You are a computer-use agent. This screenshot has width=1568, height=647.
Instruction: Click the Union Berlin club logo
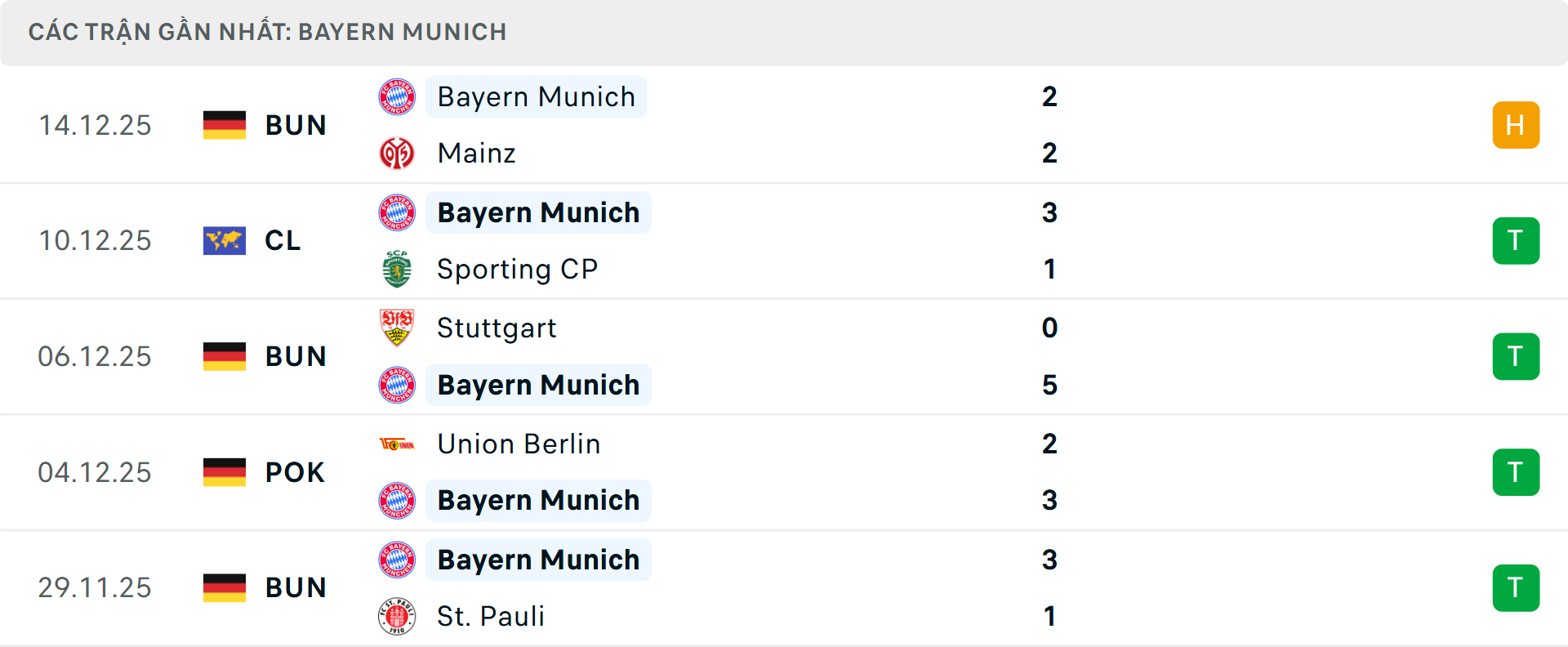pos(398,444)
